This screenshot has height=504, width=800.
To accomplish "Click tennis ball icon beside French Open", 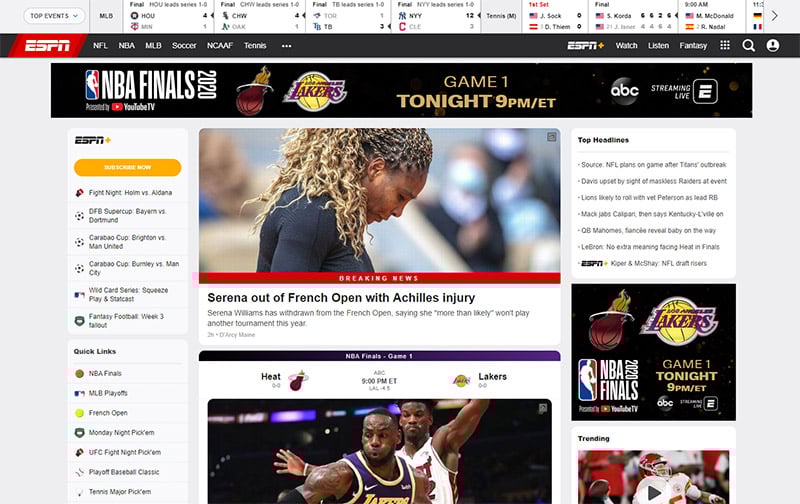I will [x=80, y=413].
